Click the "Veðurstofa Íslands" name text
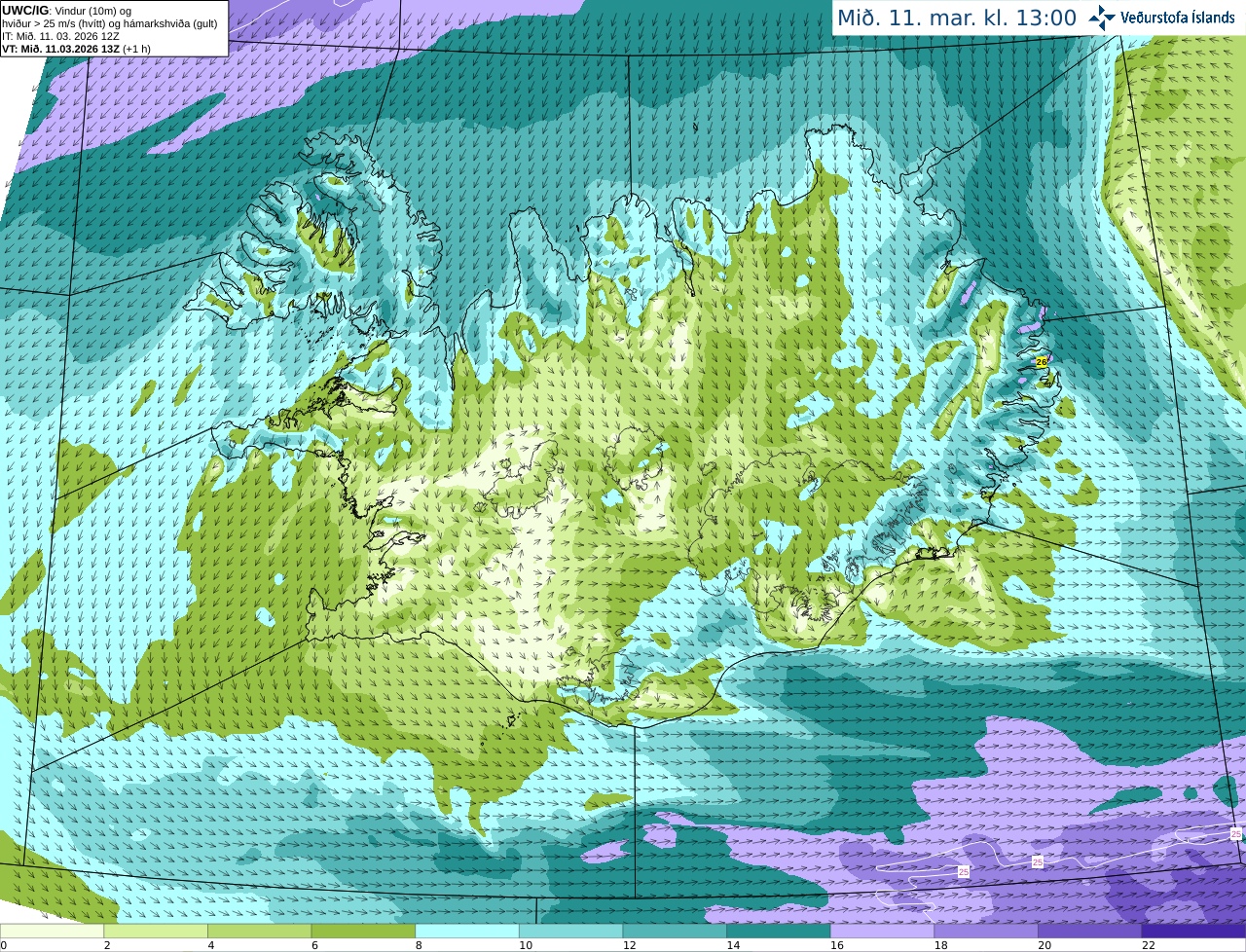Viewport: 1246px width, 952px height. [x=1178, y=18]
